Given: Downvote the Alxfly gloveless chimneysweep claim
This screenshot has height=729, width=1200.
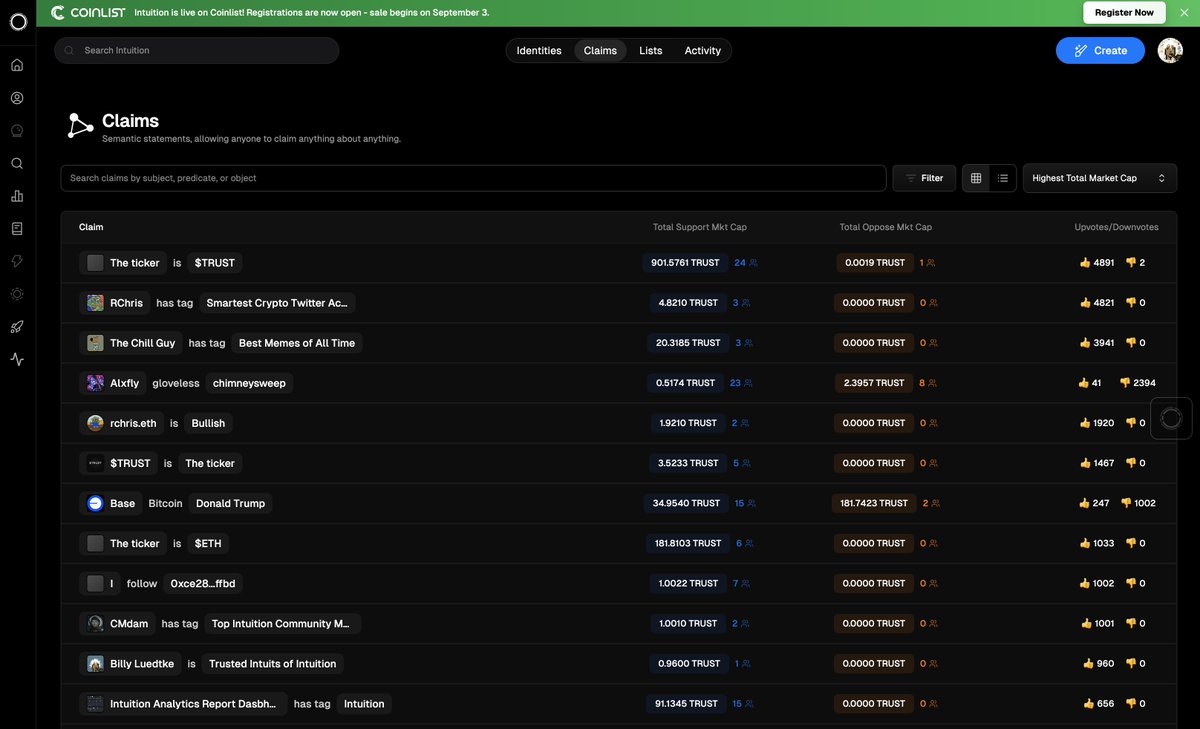Looking at the screenshot, I should click(1125, 383).
